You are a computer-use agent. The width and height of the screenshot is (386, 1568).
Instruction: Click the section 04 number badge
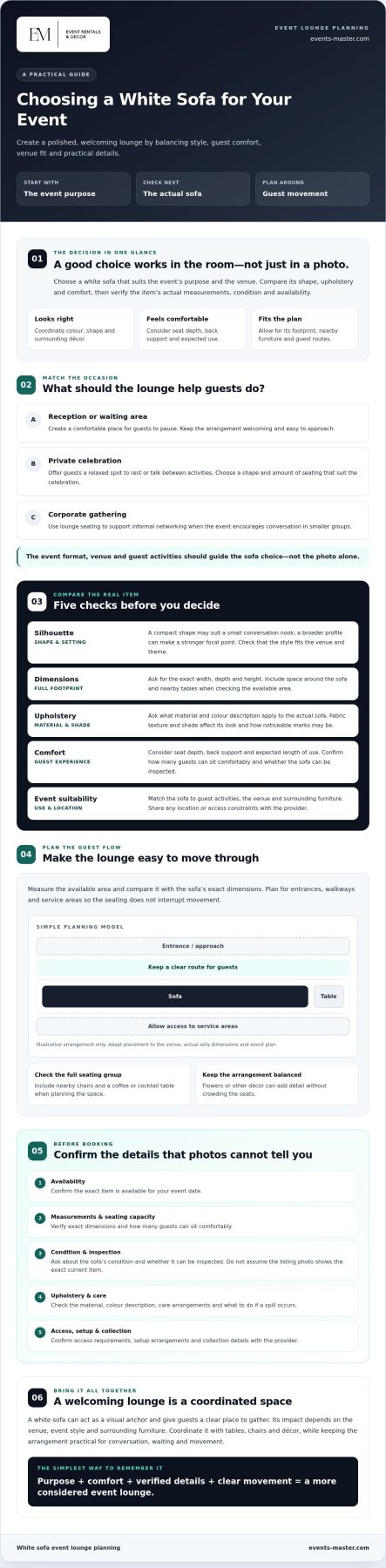(x=26, y=855)
